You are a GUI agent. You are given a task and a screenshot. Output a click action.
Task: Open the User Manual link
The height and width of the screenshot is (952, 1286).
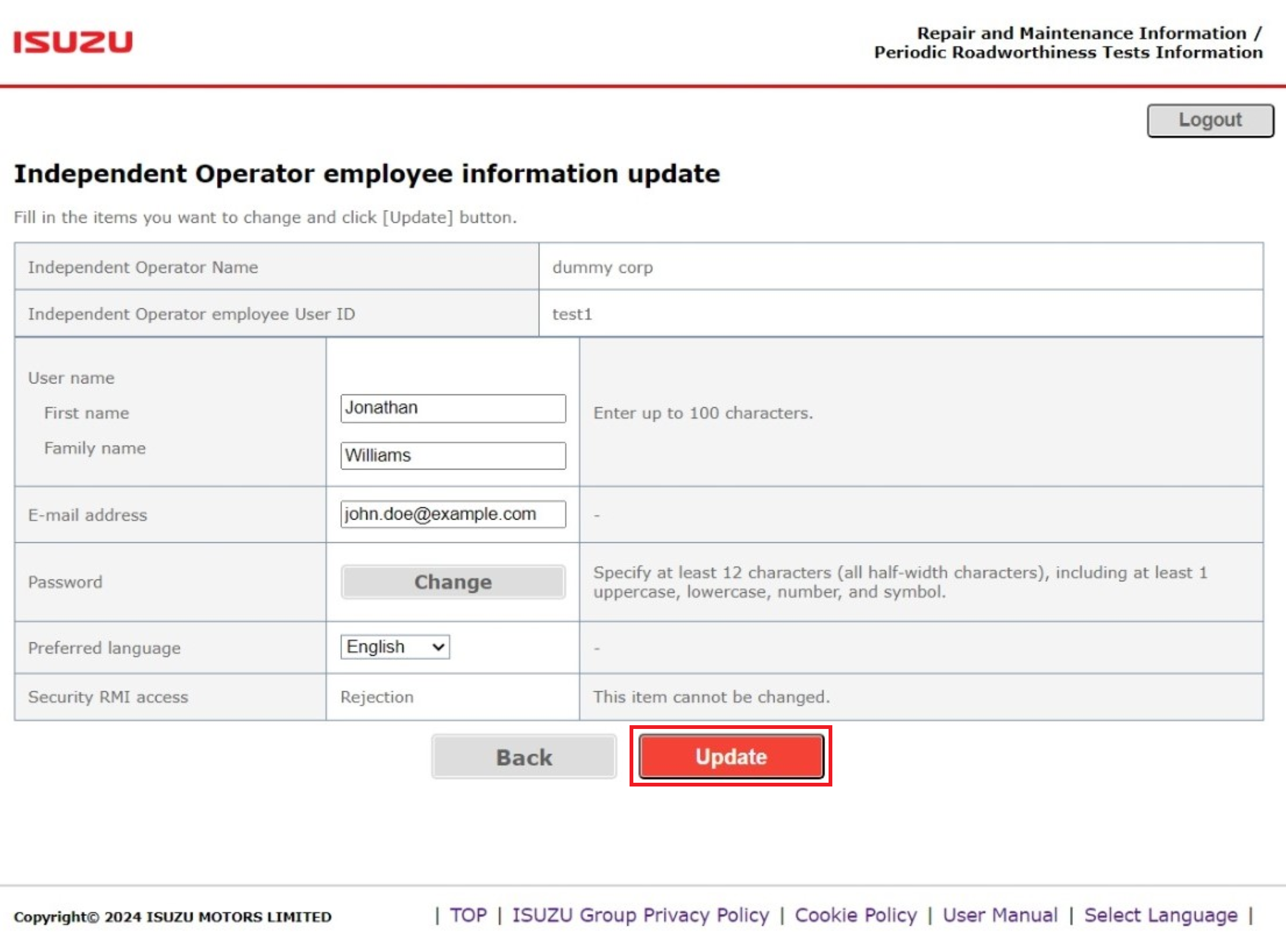click(1001, 915)
